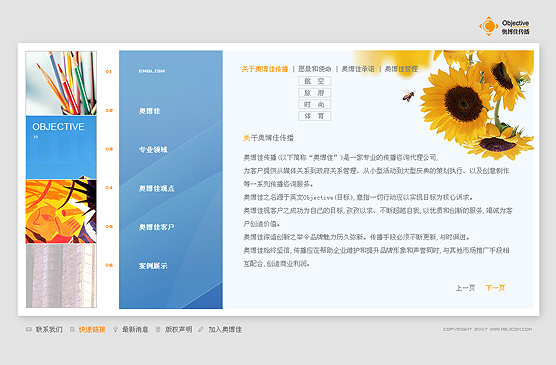Click the list icon beside 快速链接
Viewport: 556px width, 365px height.
pos(72,330)
